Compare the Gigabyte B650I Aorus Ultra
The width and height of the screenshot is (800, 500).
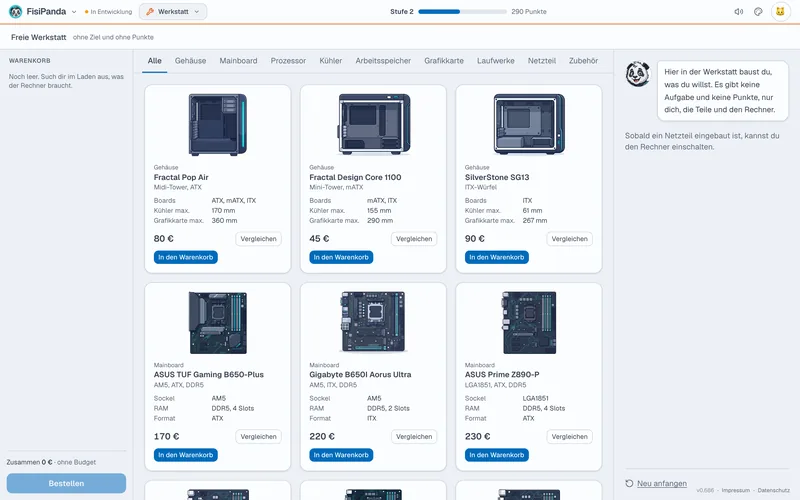coord(414,437)
